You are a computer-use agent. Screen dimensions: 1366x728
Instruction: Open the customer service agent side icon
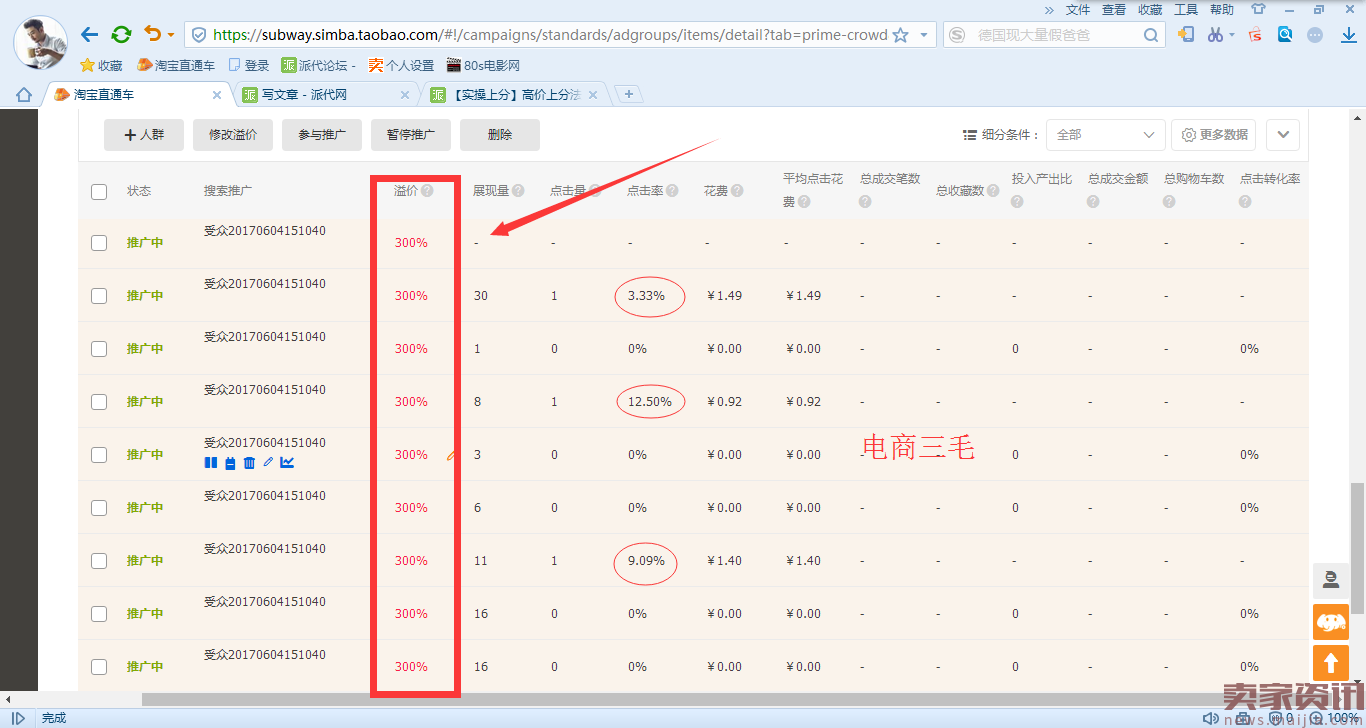pos(1331,580)
